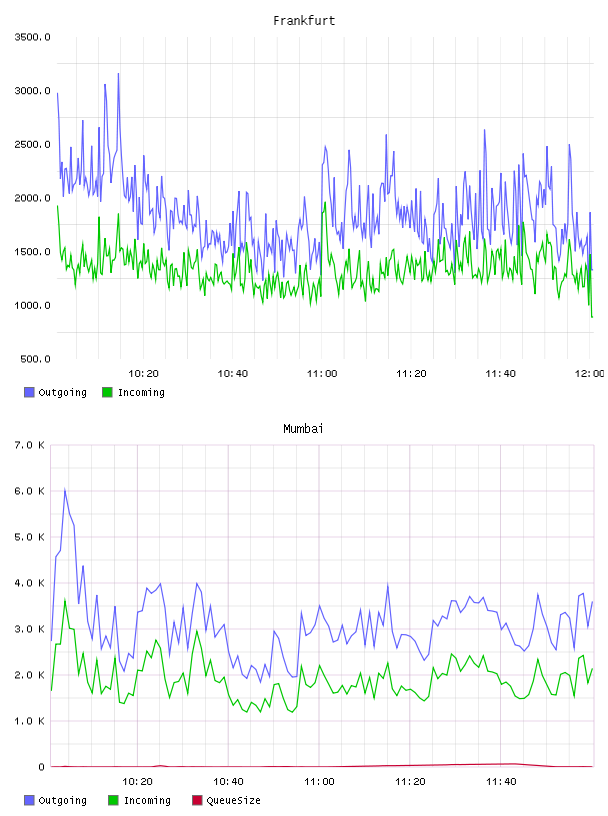The image size is (608, 816).
Task: Click the green Incoming swatch in Mumbai legend
Action: pos(113,800)
